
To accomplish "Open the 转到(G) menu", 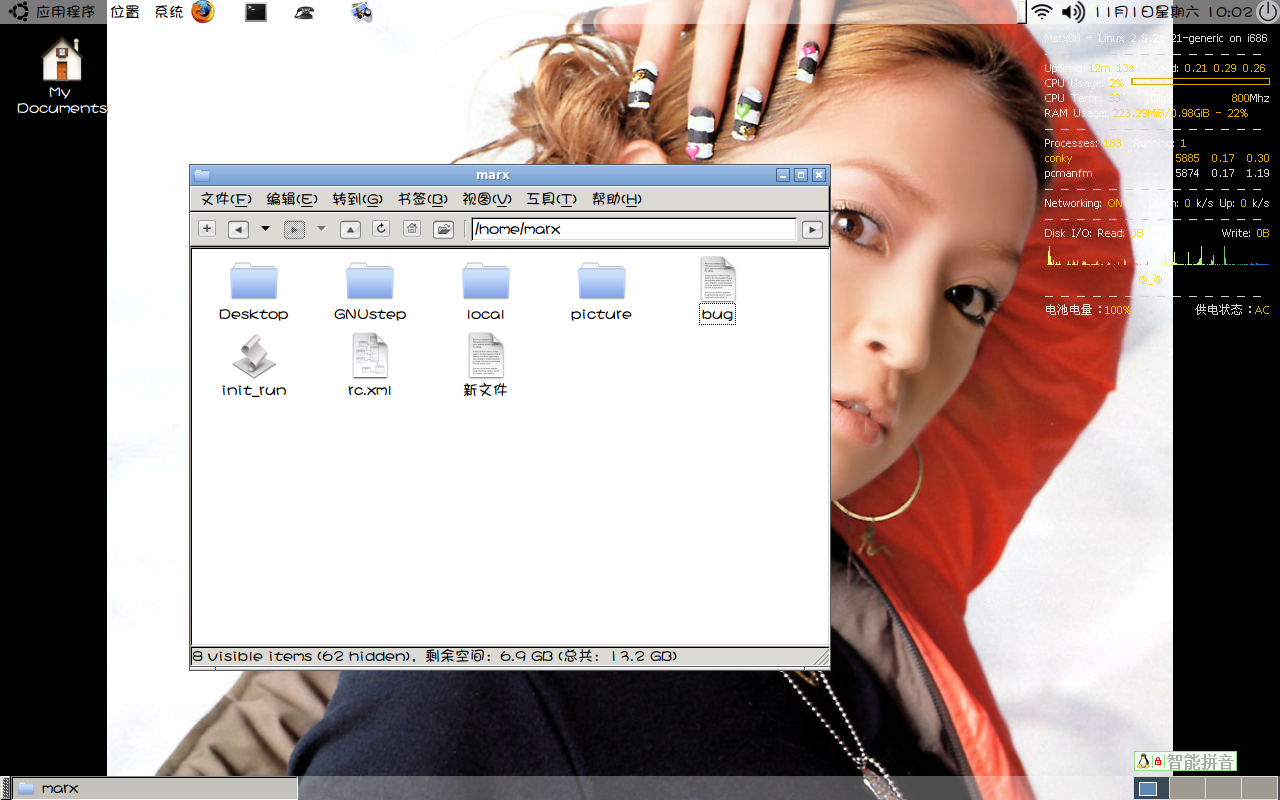I will tap(358, 199).
